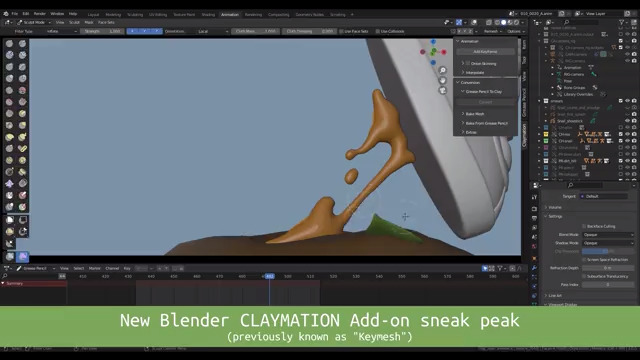The height and width of the screenshot is (360, 640).
Task: Enable Backface Culling checkbox
Action: 584,226
